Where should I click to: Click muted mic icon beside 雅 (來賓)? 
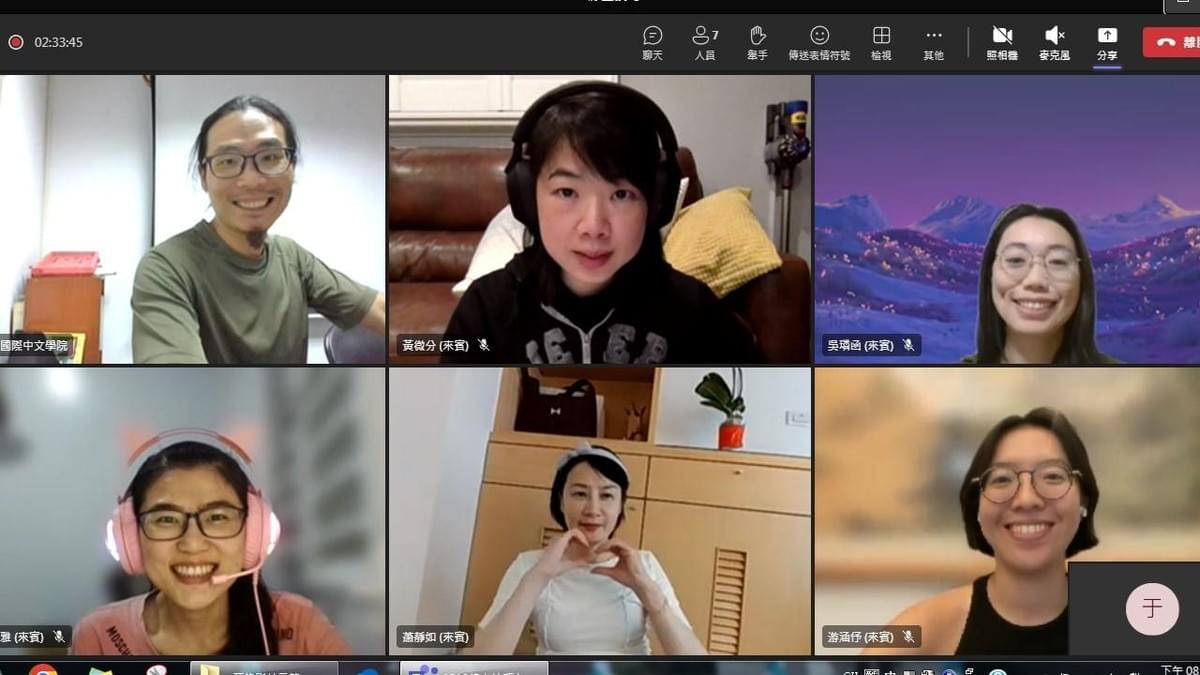pyautogui.click(x=59, y=636)
